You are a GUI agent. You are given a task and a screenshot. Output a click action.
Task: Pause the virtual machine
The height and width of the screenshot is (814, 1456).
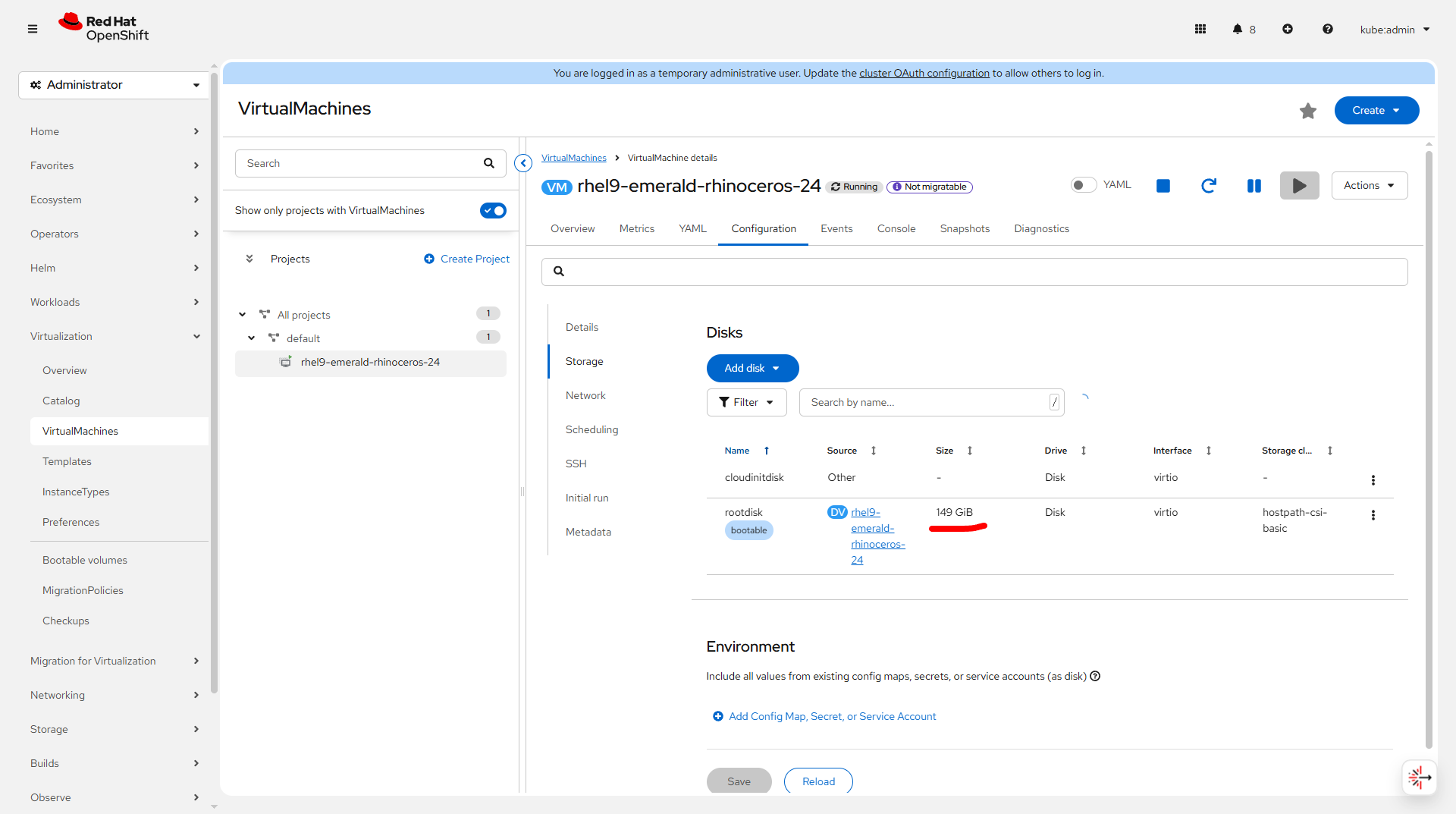point(1254,186)
